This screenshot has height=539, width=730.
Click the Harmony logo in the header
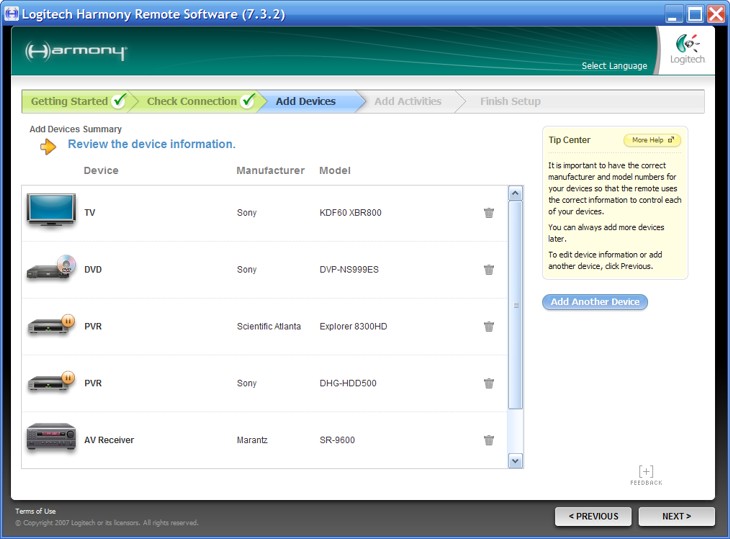point(76,51)
